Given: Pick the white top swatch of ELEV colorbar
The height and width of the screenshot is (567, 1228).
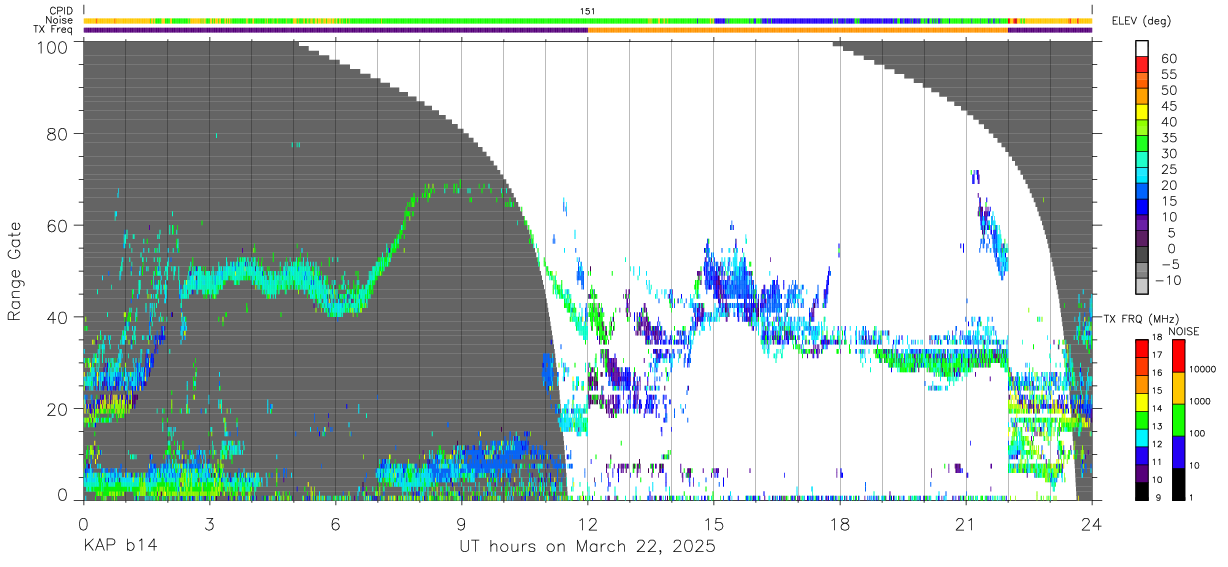Looking at the screenshot, I should tap(1143, 49).
